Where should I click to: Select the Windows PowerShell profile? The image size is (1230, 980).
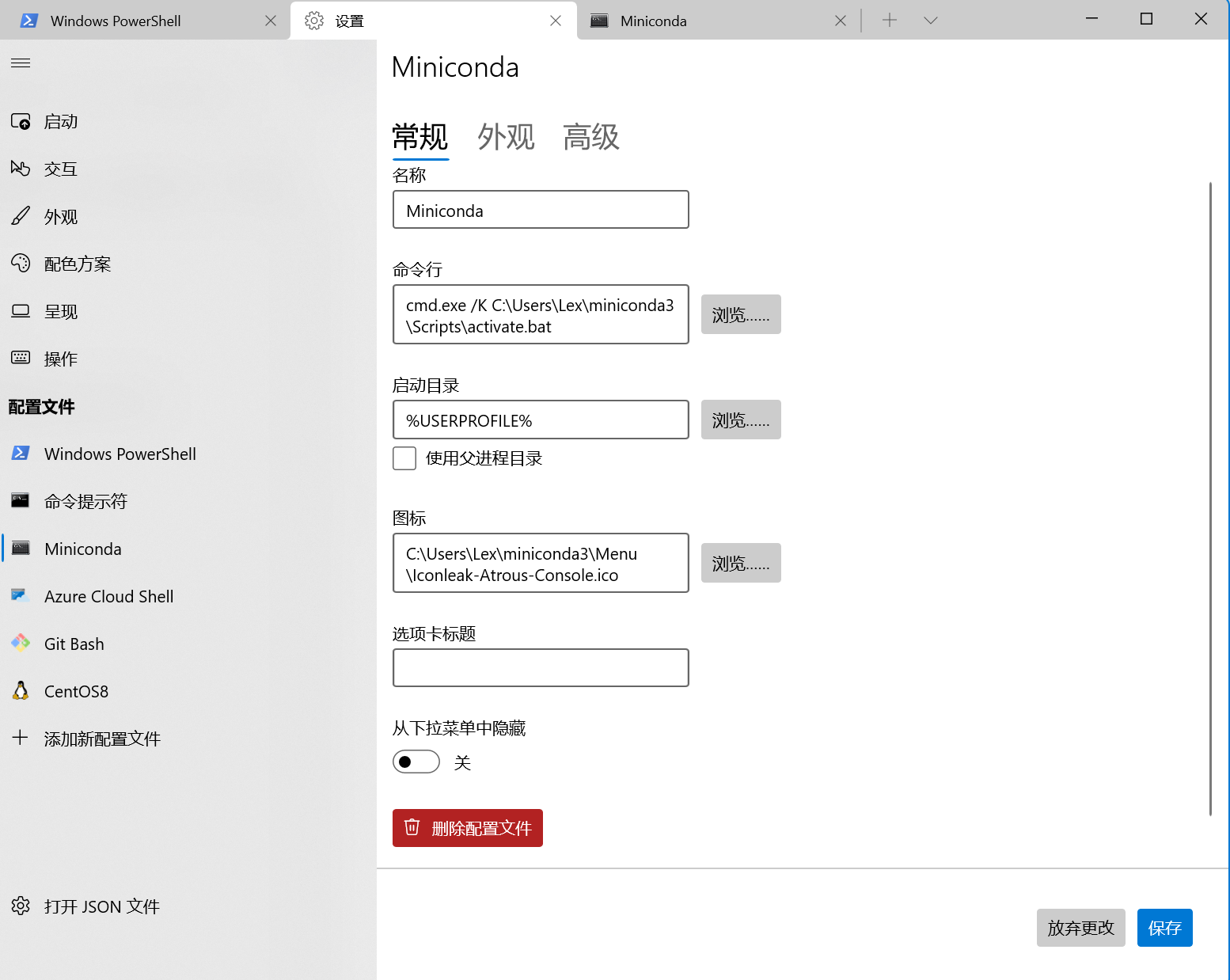pyautogui.click(x=120, y=454)
